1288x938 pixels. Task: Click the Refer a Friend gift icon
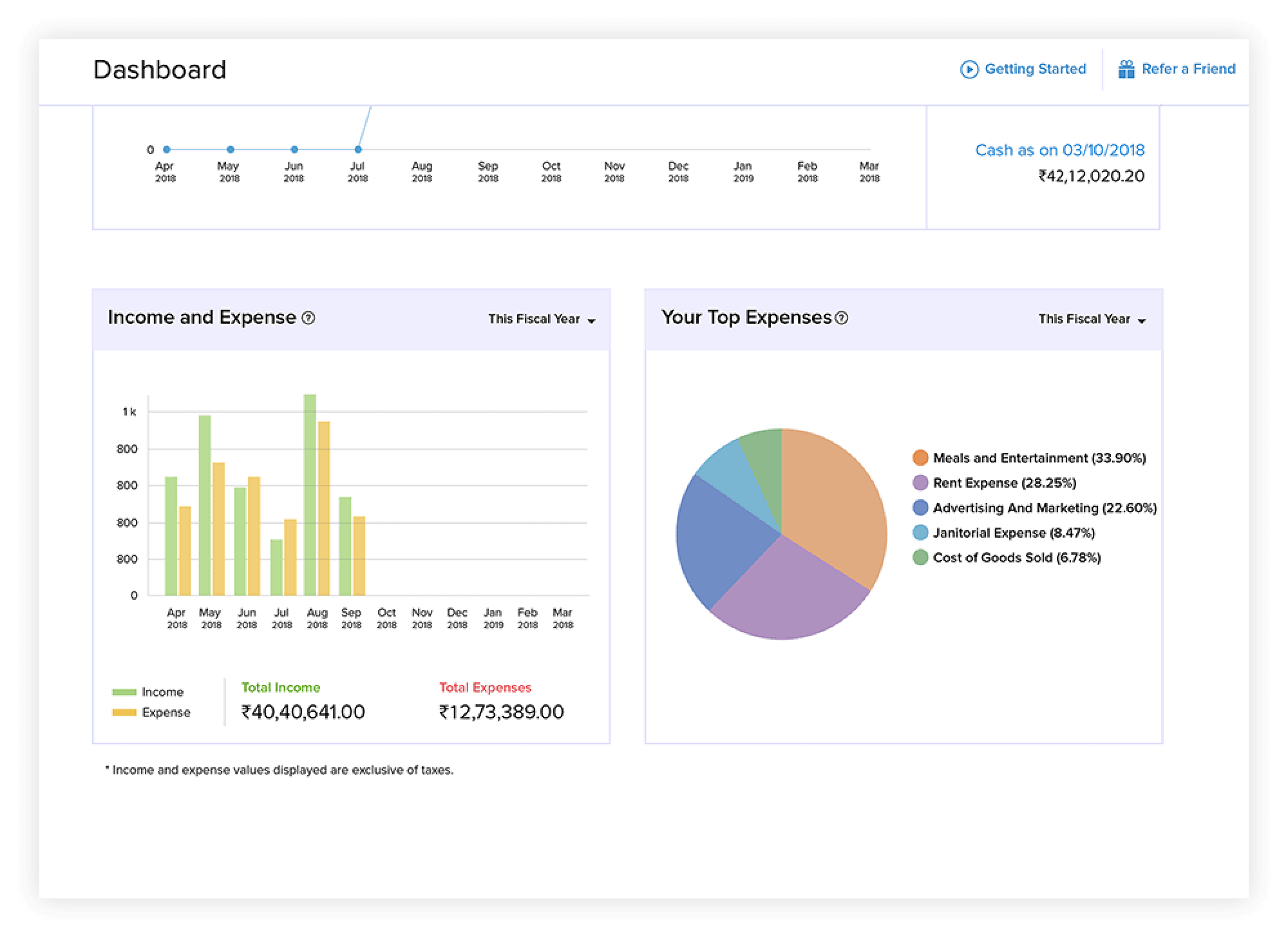point(1126,70)
